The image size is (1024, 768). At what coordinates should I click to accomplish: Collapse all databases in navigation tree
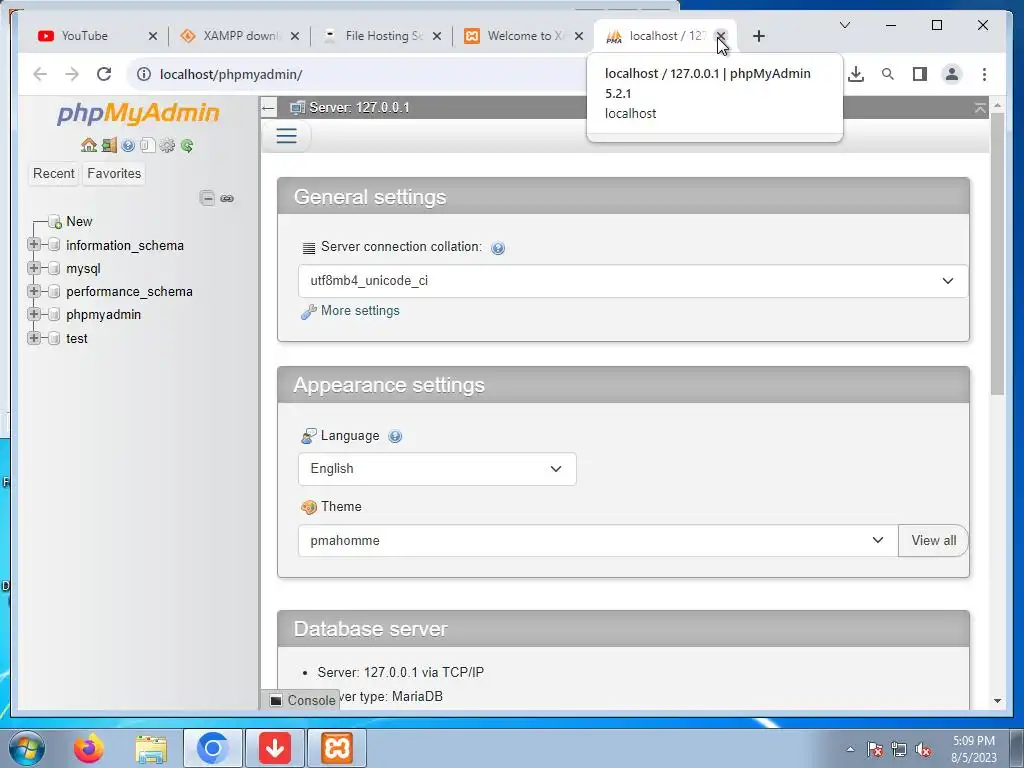207,198
